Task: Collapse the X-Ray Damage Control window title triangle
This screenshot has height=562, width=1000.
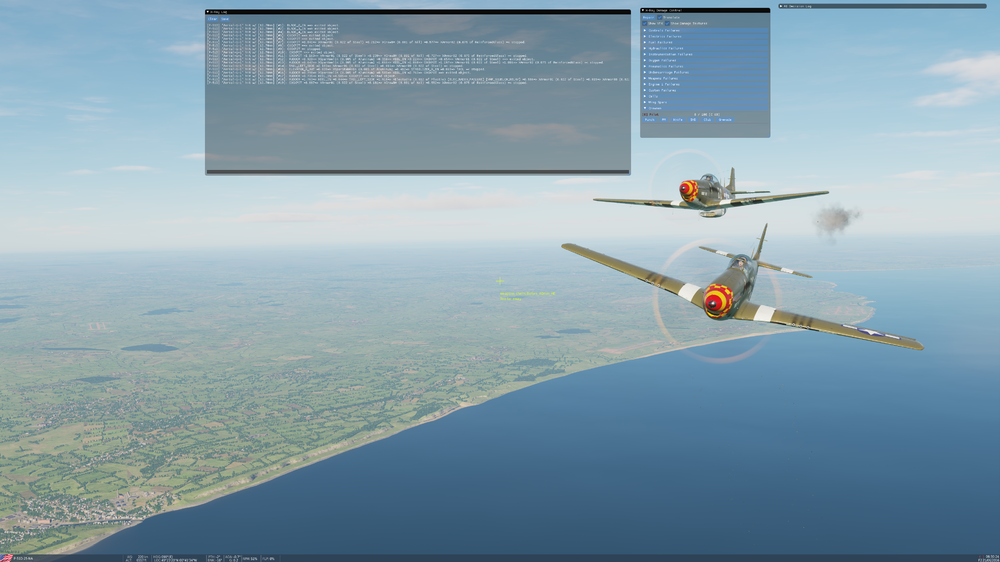Action: (643, 10)
